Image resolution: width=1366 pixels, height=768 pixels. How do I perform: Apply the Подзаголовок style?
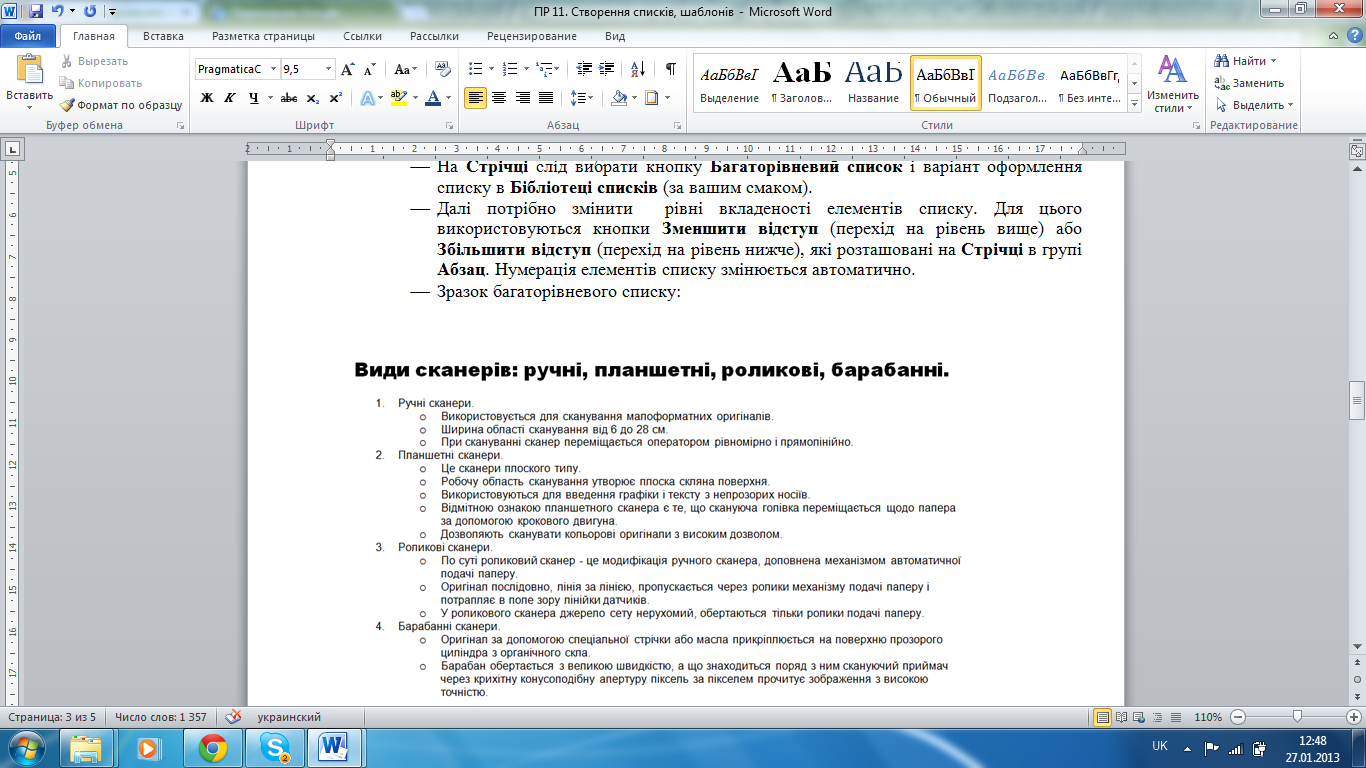click(x=1017, y=83)
